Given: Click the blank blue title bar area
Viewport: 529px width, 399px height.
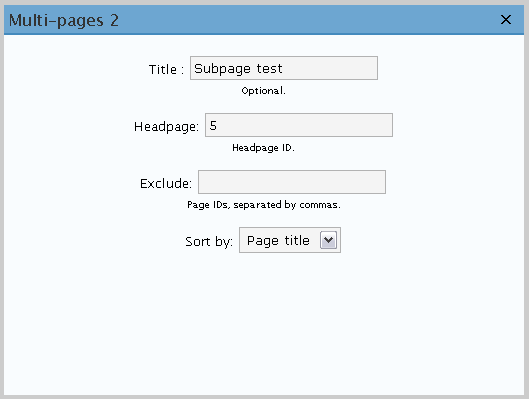Looking at the screenshot, I should 304,20.
